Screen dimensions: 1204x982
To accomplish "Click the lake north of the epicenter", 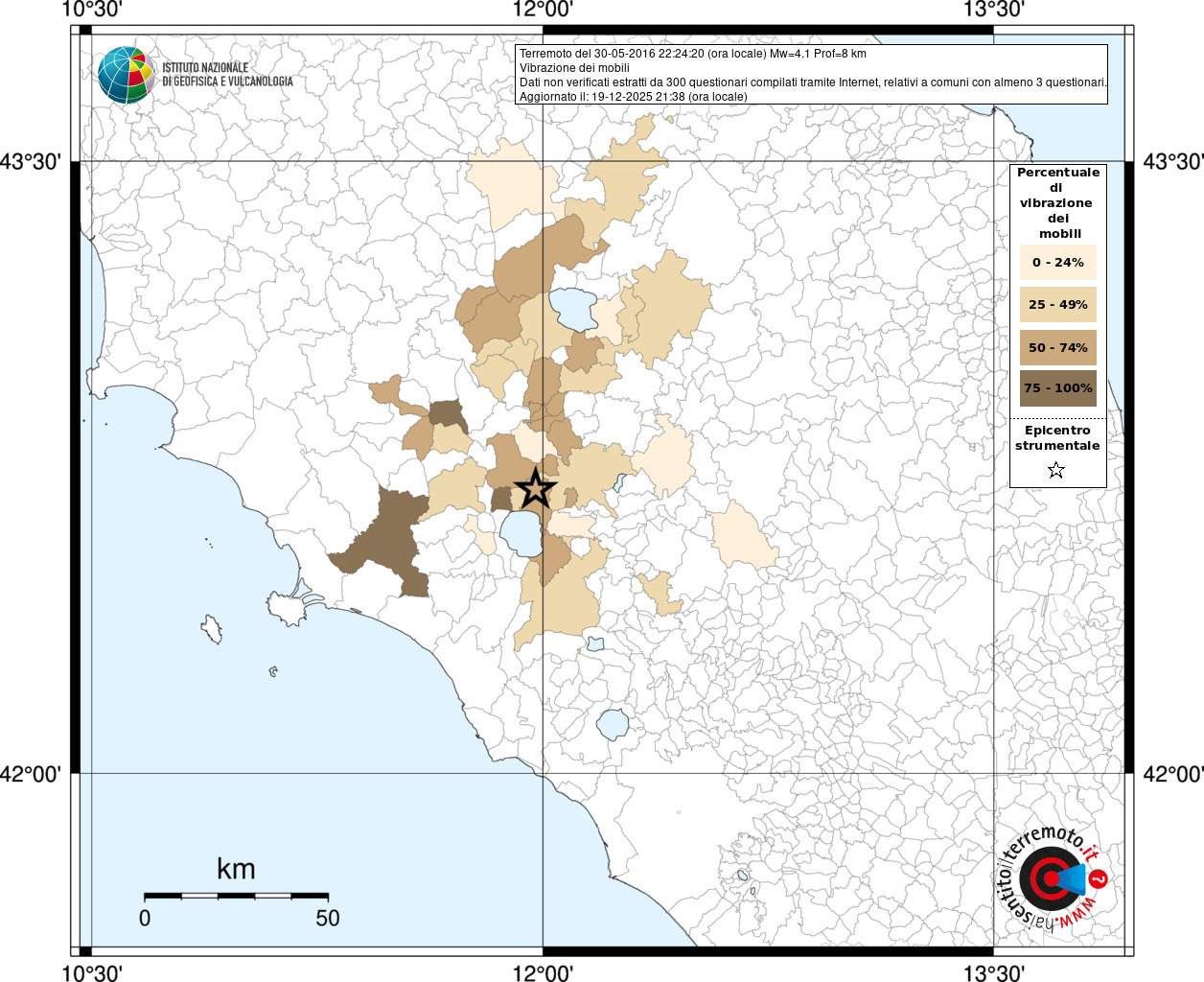I will click(x=572, y=310).
